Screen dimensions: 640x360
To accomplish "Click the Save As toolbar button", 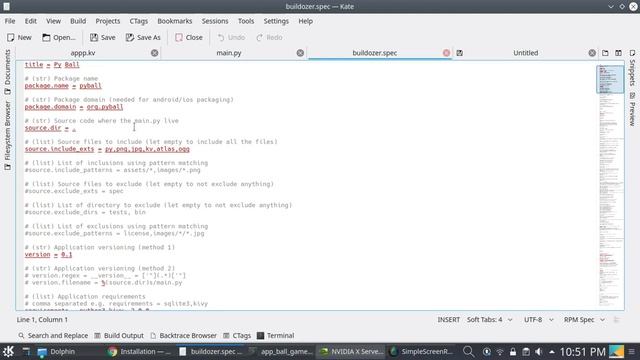I will click(x=143, y=37).
